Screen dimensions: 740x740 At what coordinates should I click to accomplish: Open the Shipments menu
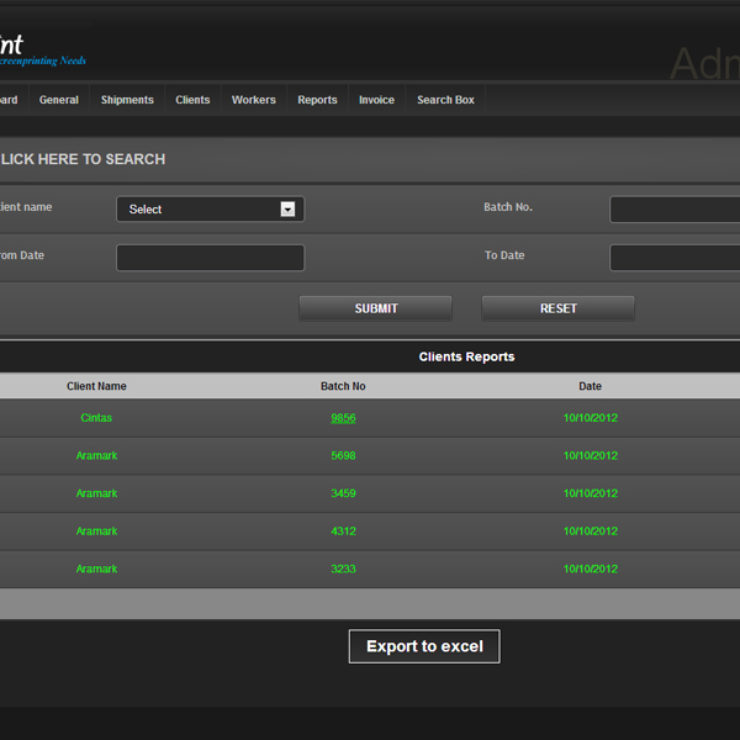pyautogui.click(x=127, y=100)
